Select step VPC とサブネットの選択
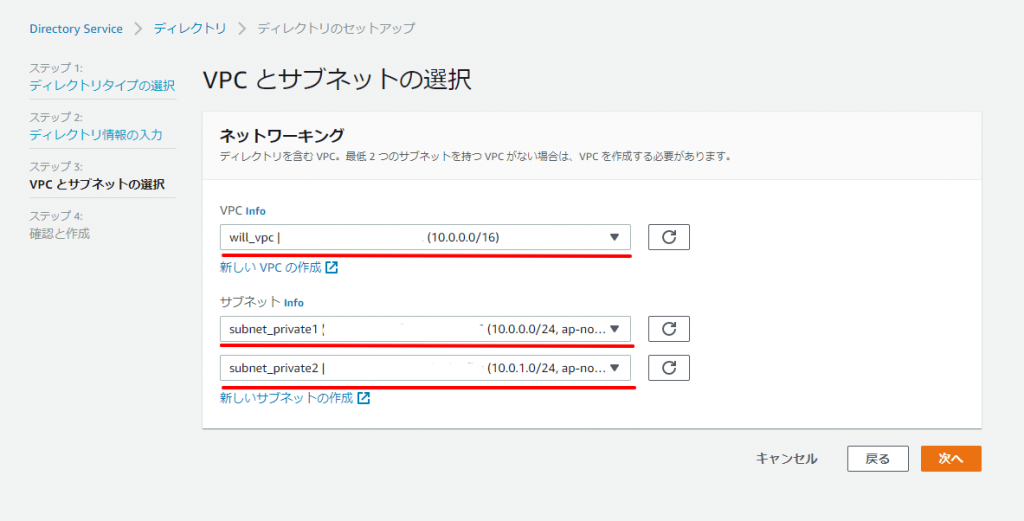1024x521 pixels. pos(97,184)
